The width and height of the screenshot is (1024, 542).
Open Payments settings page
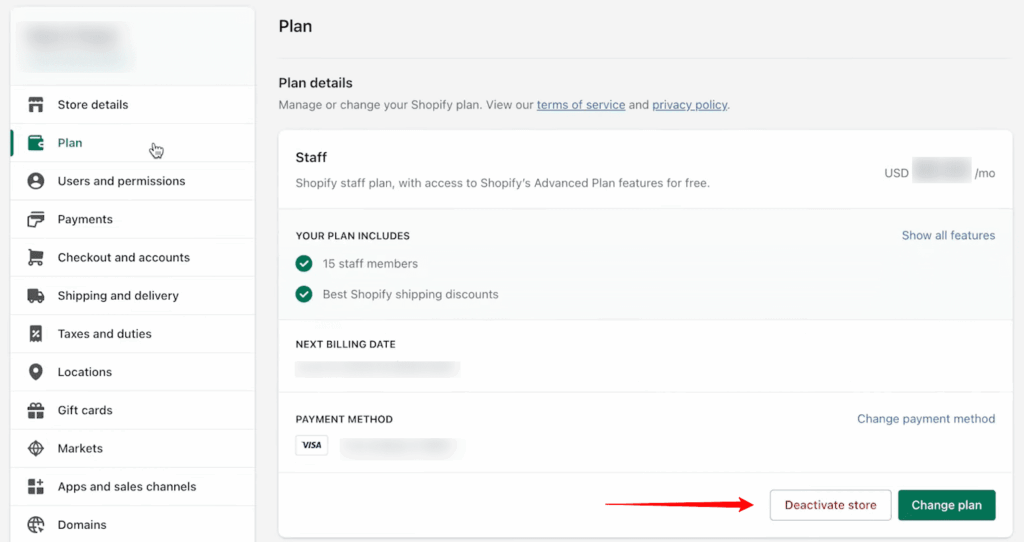coord(133,219)
